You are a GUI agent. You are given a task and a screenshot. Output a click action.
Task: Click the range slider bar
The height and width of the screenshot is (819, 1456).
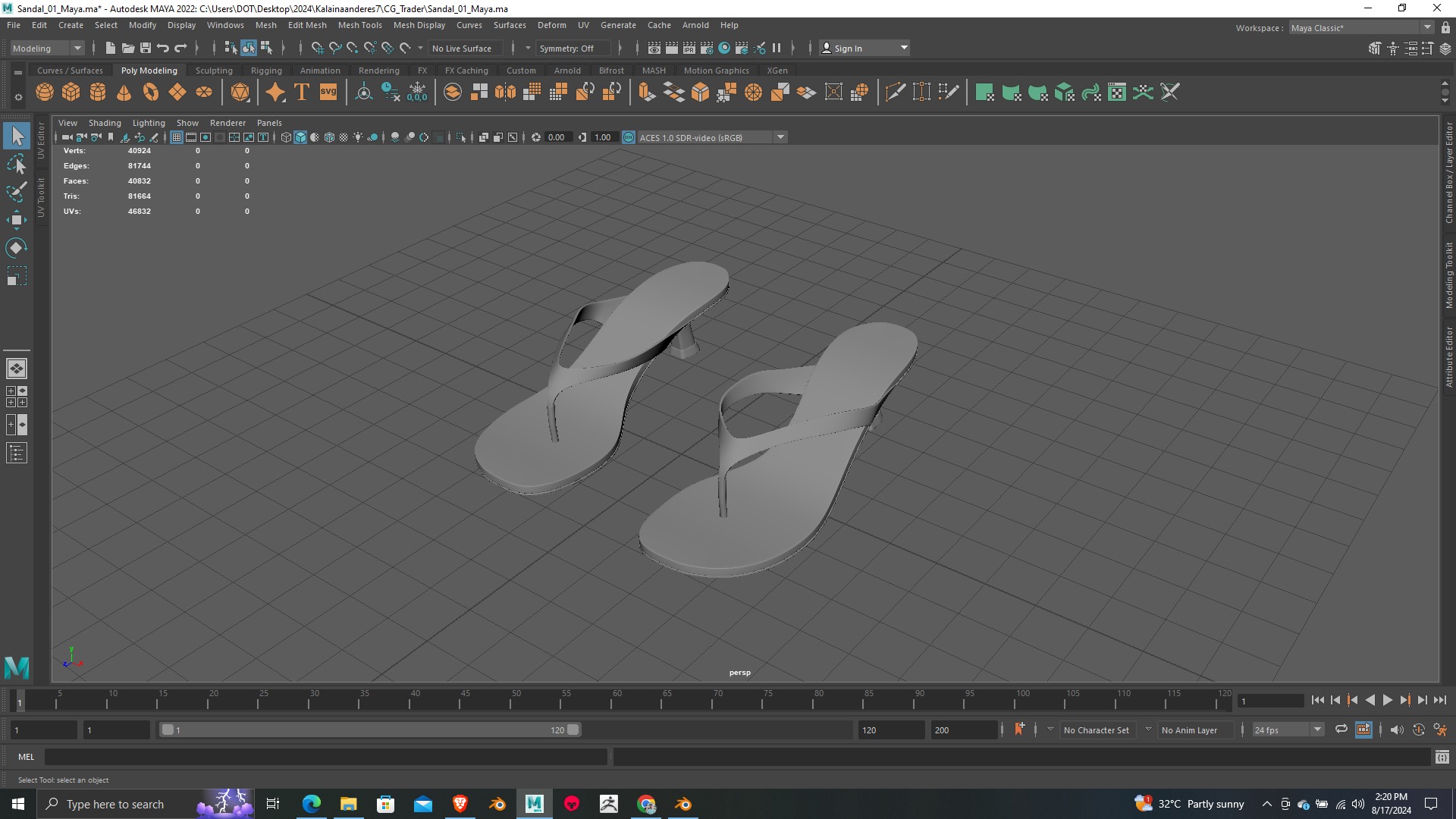(x=371, y=730)
